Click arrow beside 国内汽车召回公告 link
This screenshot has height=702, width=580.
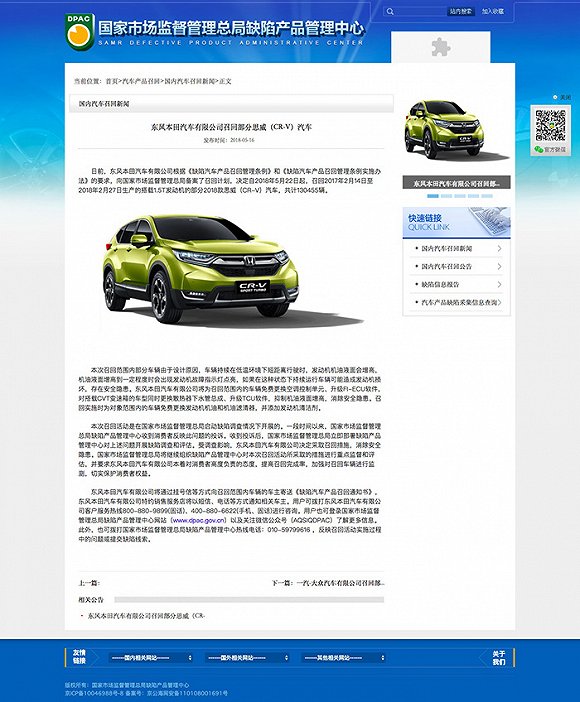pos(499,266)
